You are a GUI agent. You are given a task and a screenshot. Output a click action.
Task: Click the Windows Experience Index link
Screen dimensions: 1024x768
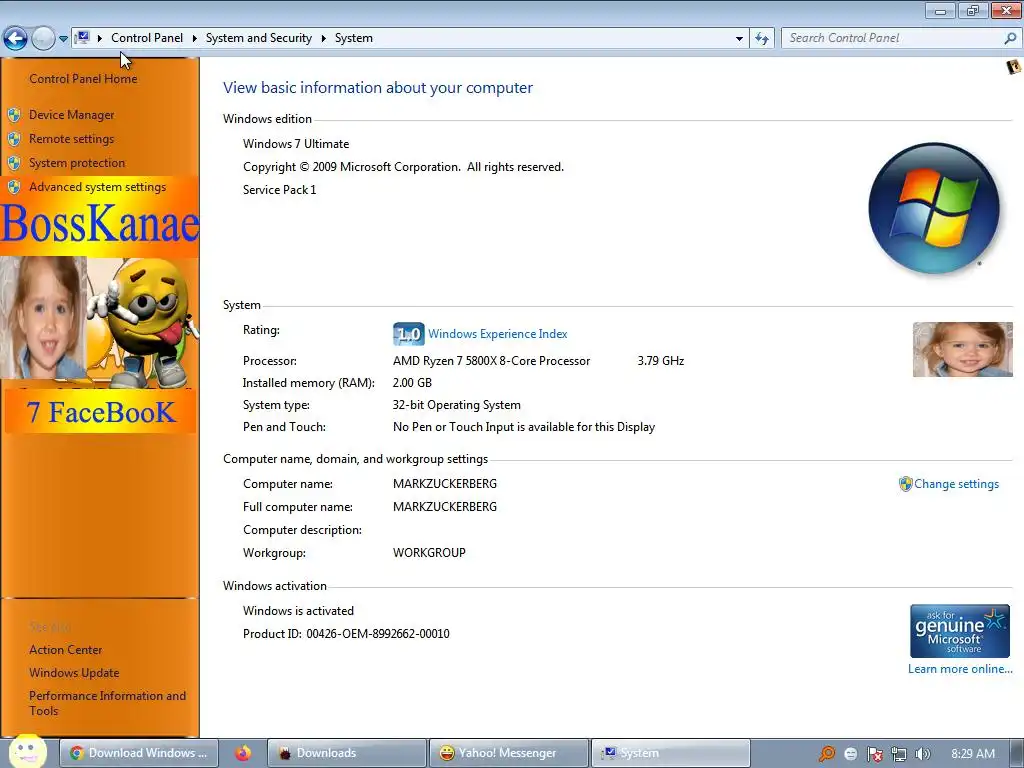coord(498,334)
